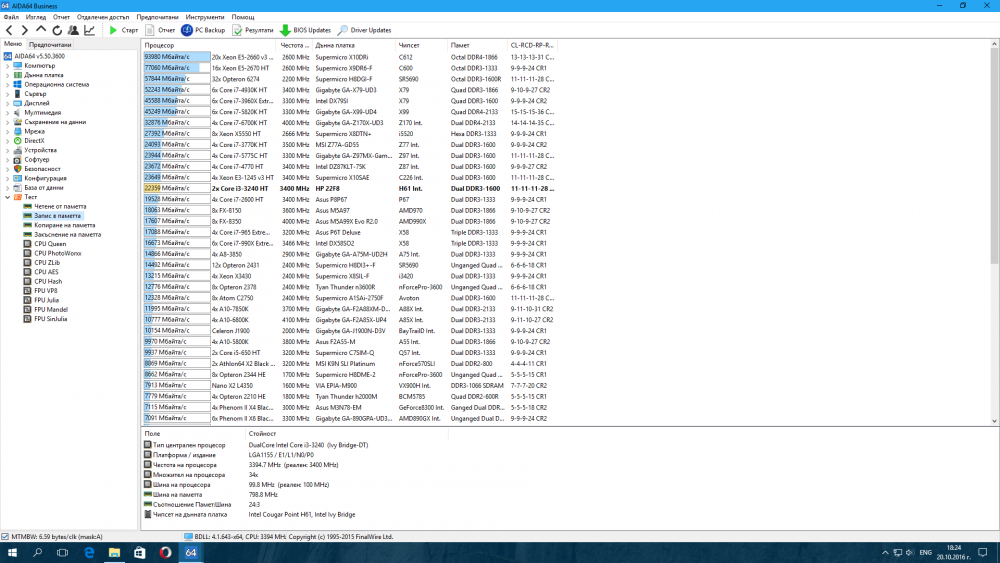
Task: Expand the Компютър tree node
Action: click(8, 66)
